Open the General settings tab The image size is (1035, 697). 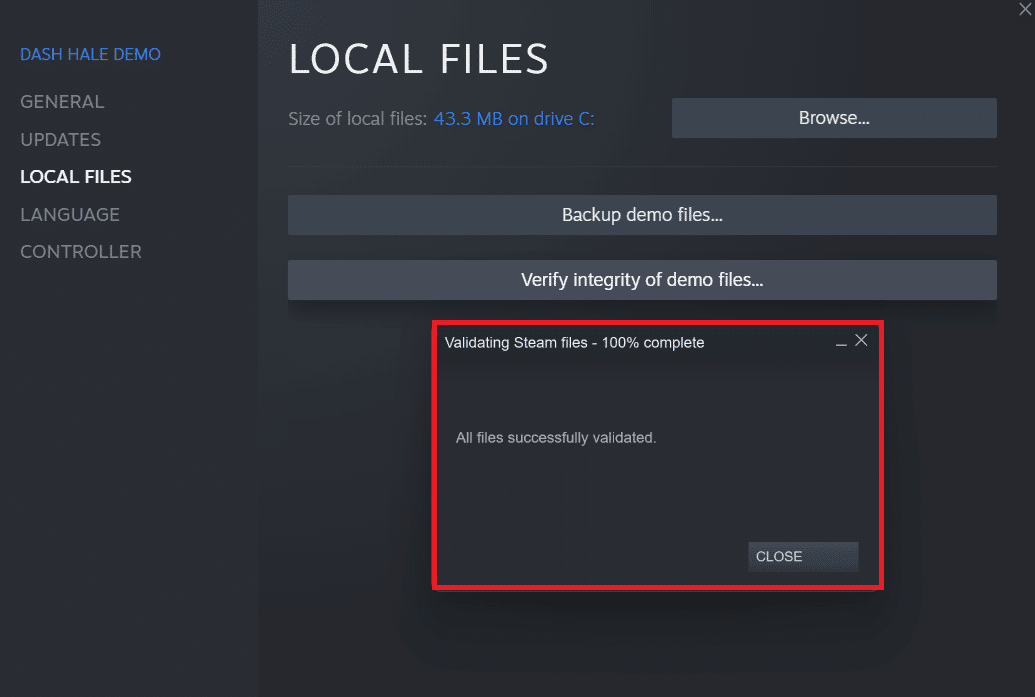pos(62,102)
